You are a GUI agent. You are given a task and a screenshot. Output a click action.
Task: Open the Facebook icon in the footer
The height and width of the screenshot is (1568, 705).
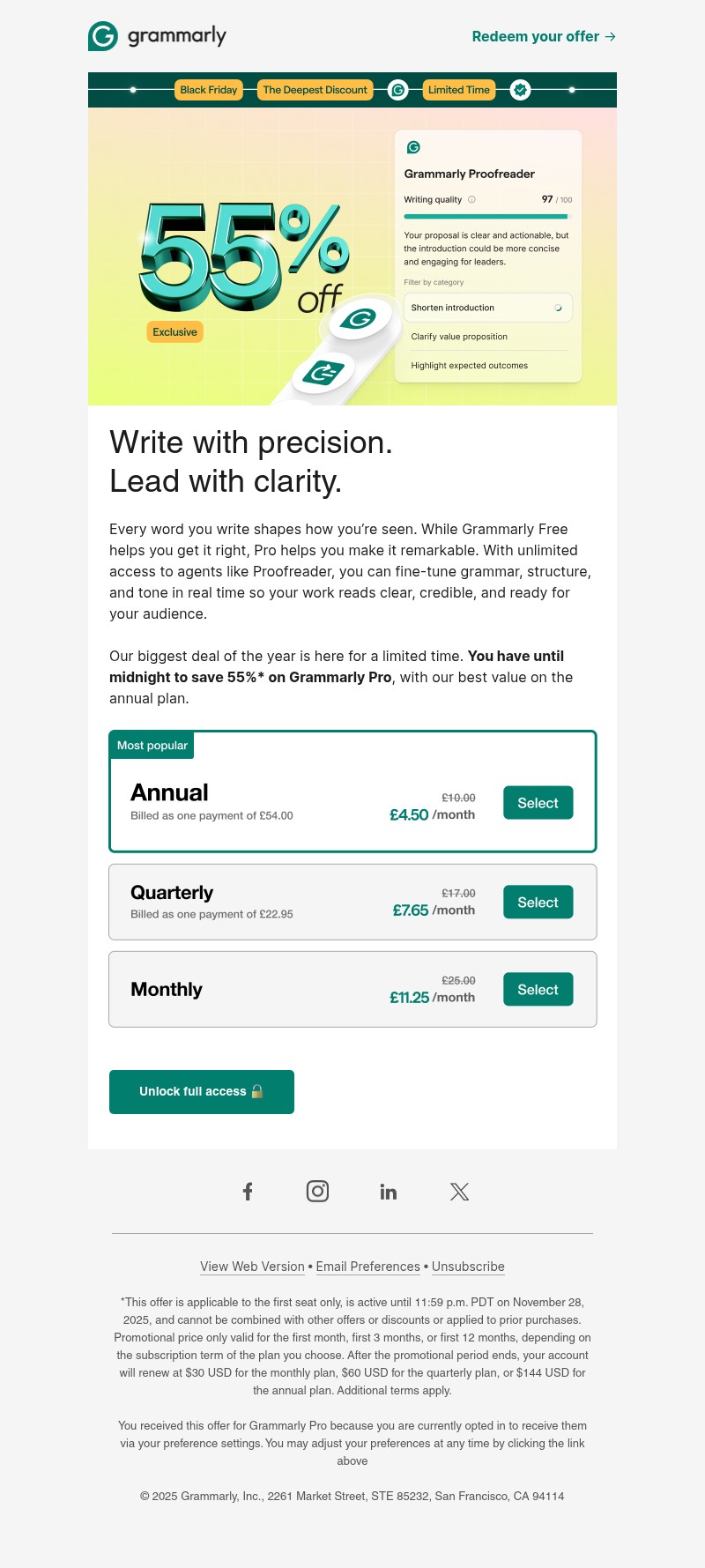pyautogui.click(x=248, y=1191)
